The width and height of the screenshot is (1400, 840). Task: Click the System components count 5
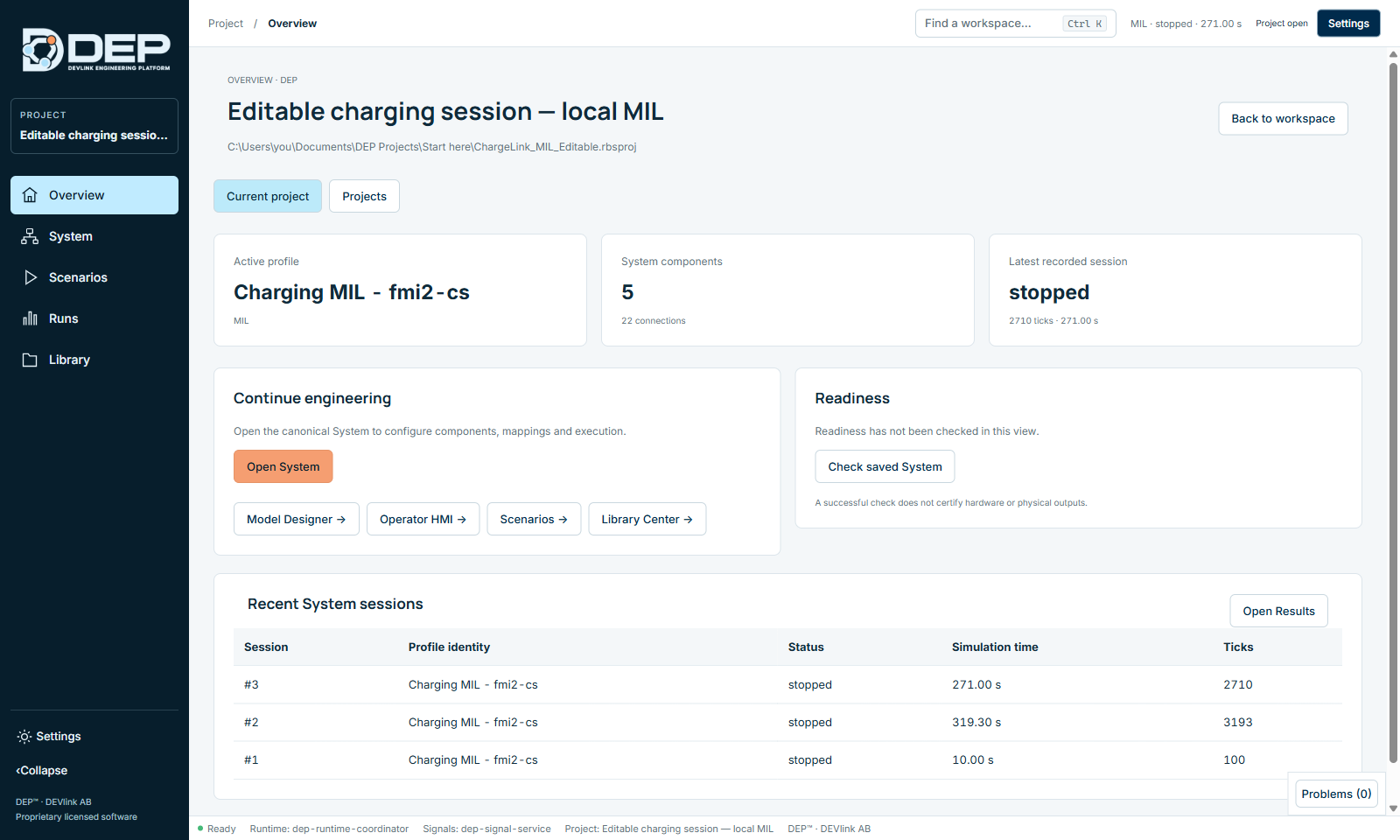(627, 292)
